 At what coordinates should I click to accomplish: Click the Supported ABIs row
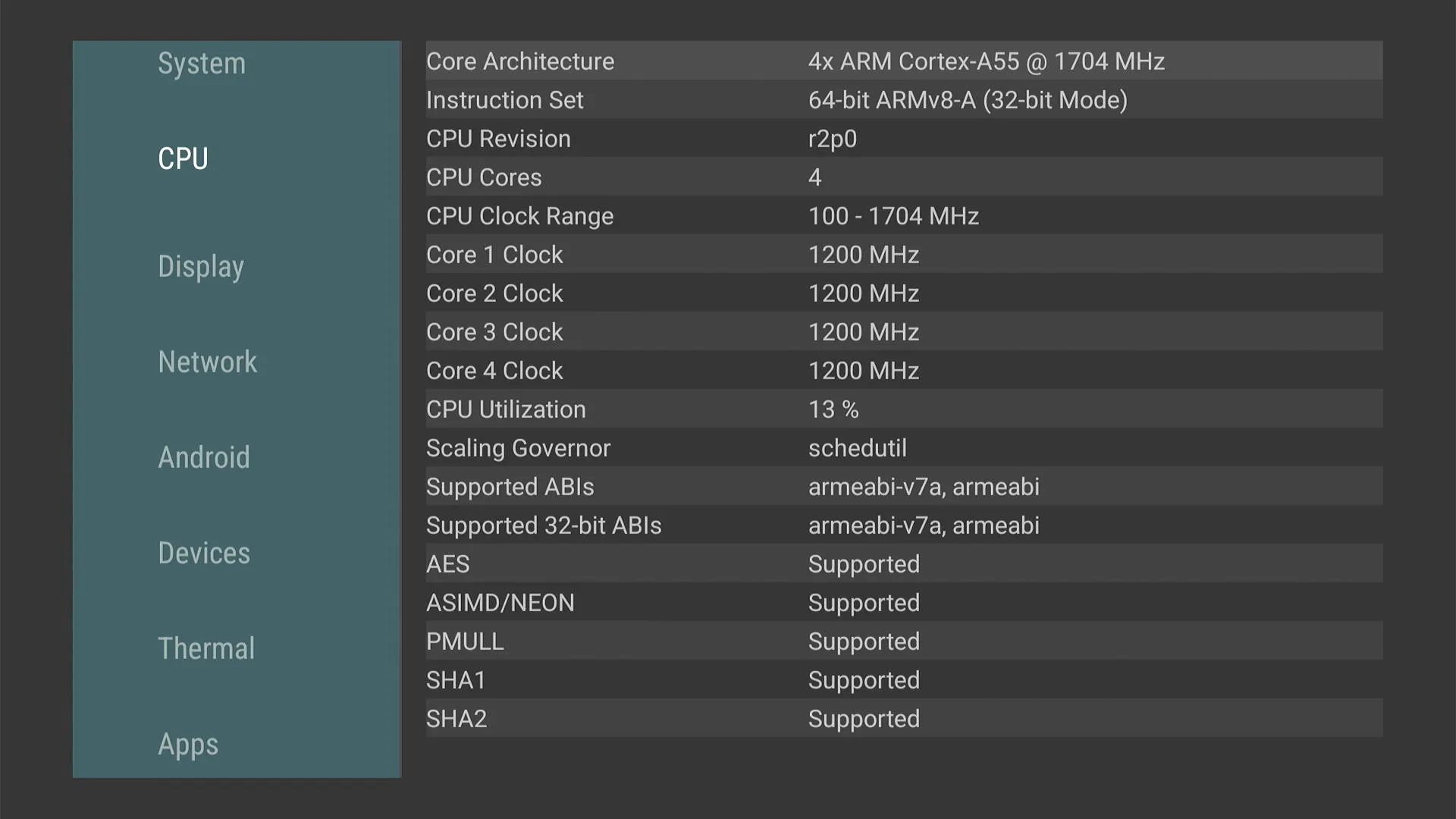coord(902,487)
